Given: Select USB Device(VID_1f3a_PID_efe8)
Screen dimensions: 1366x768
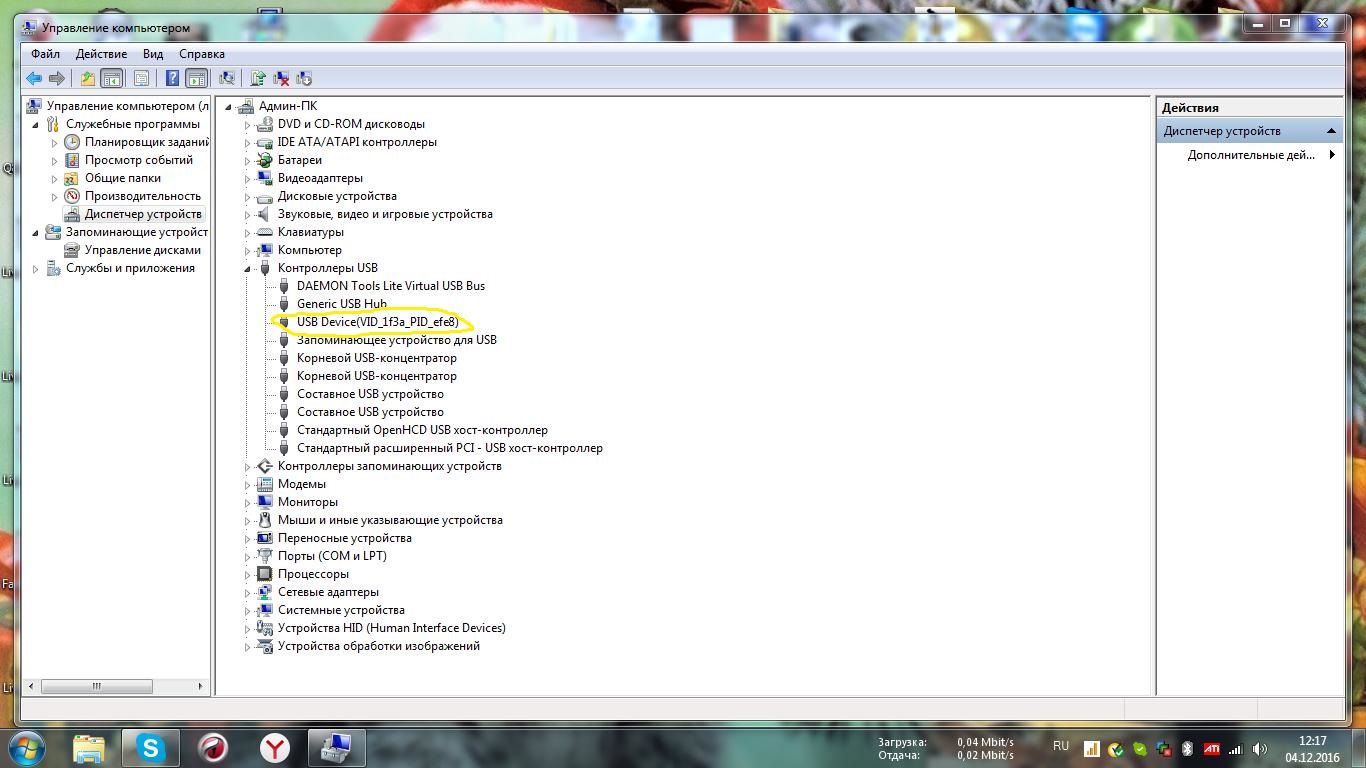Looking at the screenshot, I should click(x=378, y=322).
